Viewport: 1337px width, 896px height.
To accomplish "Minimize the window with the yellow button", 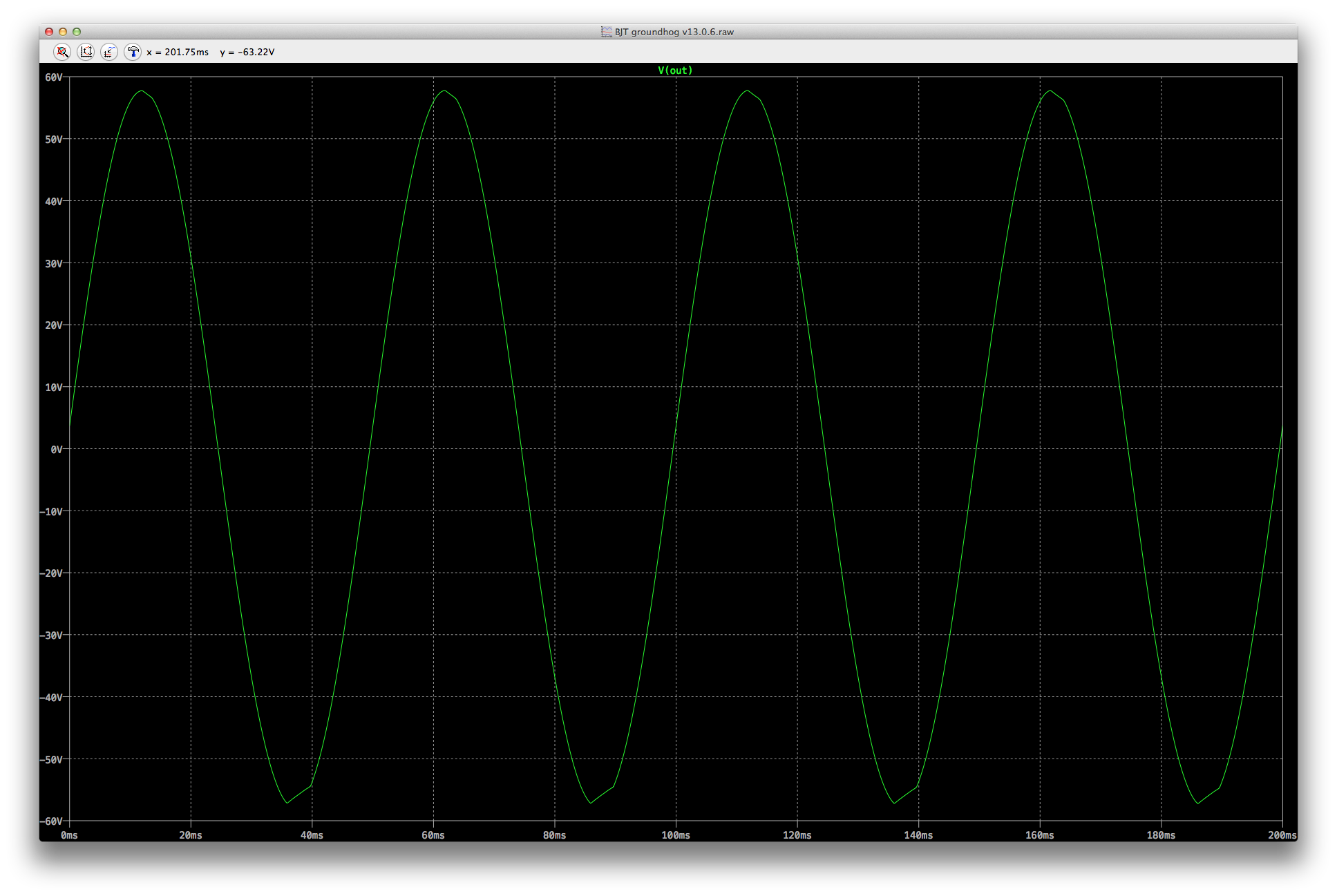I will point(63,32).
